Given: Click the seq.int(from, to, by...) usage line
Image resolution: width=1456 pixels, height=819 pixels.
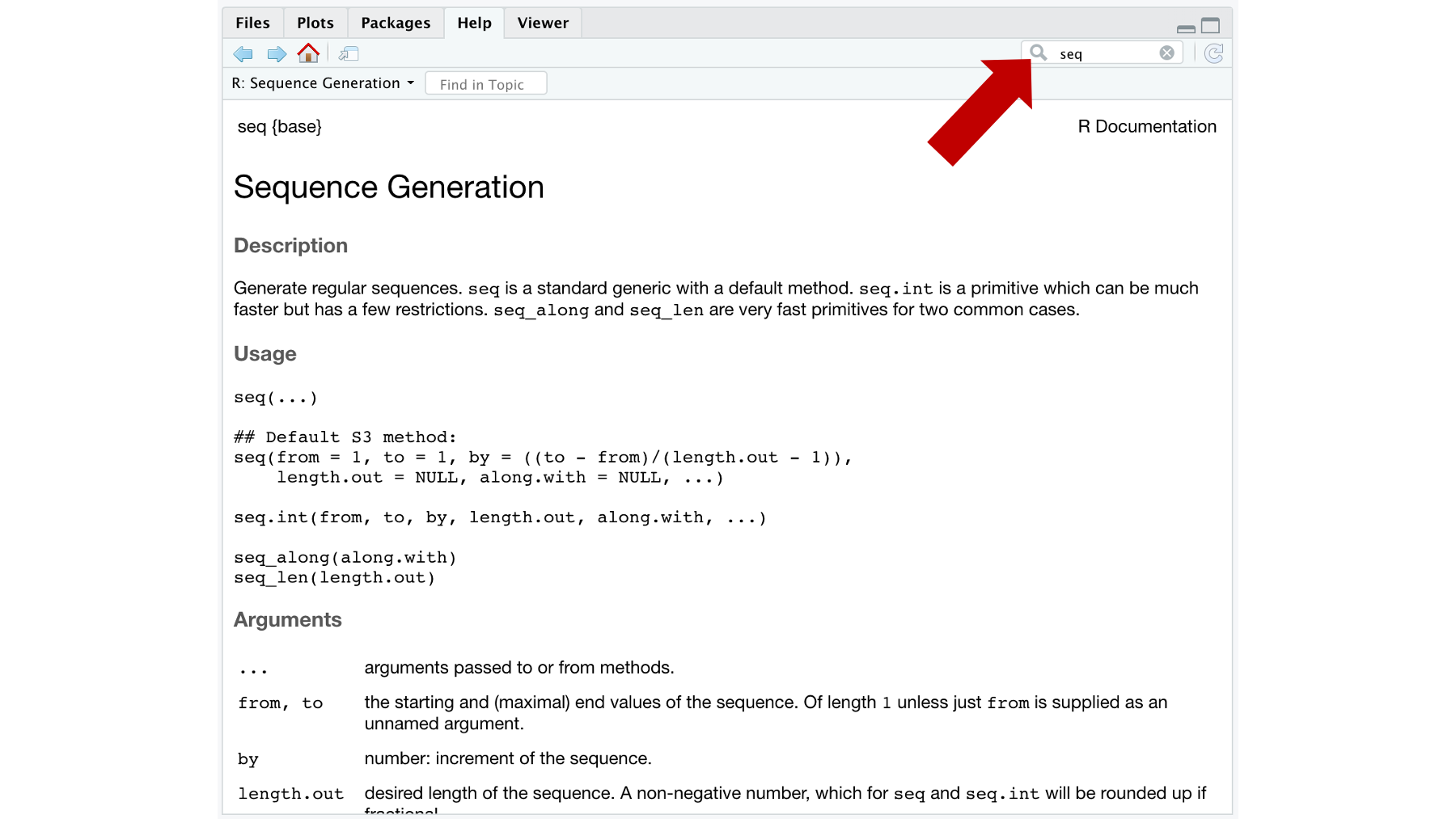Looking at the screenshot, I should click(x=500, y=517).
